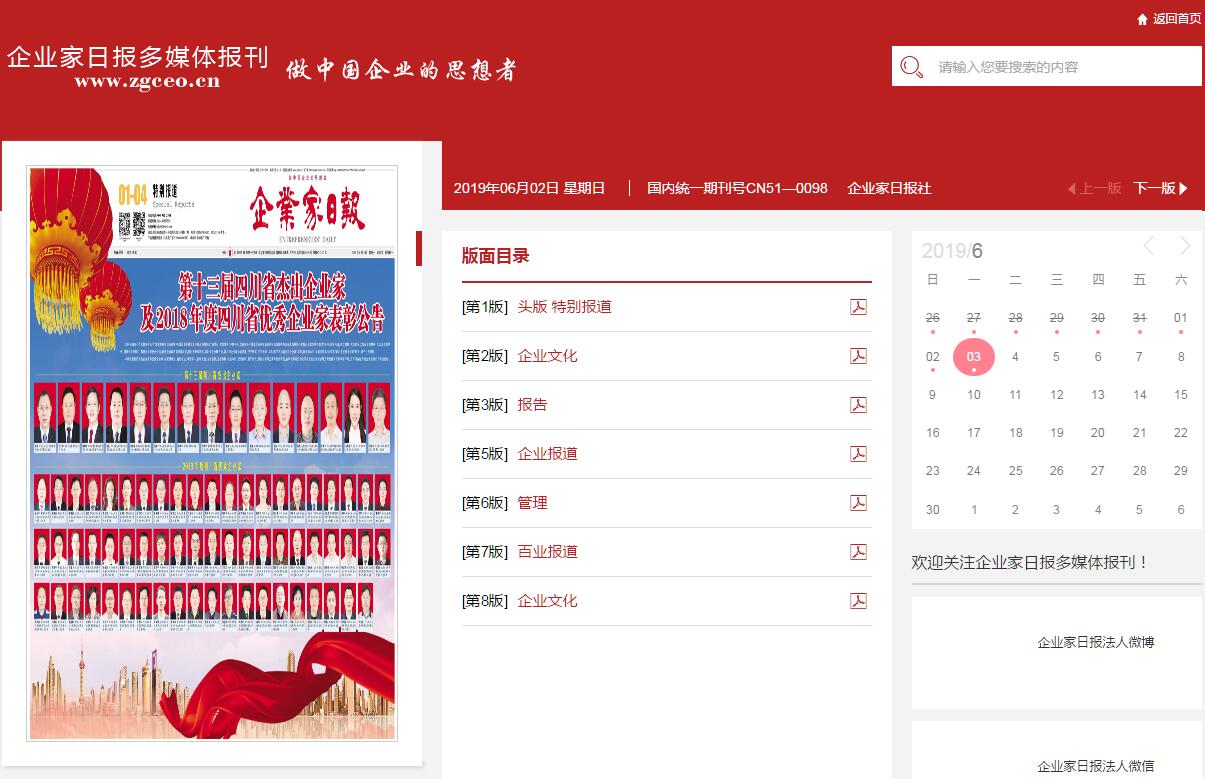Screen dimensions: 1205x779
Task: Open PDF icon for 第5版 企业报道
Action: pyautogui.click(x=858, y=454)
